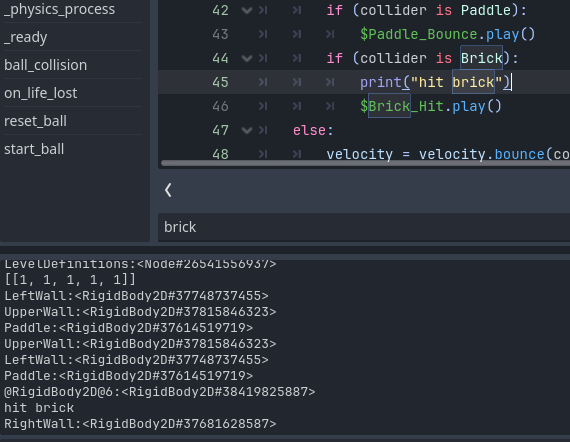Screen dimensions: 570x442
Task: Fold the if-Brick block at line 44
Action: click(247, 58)
